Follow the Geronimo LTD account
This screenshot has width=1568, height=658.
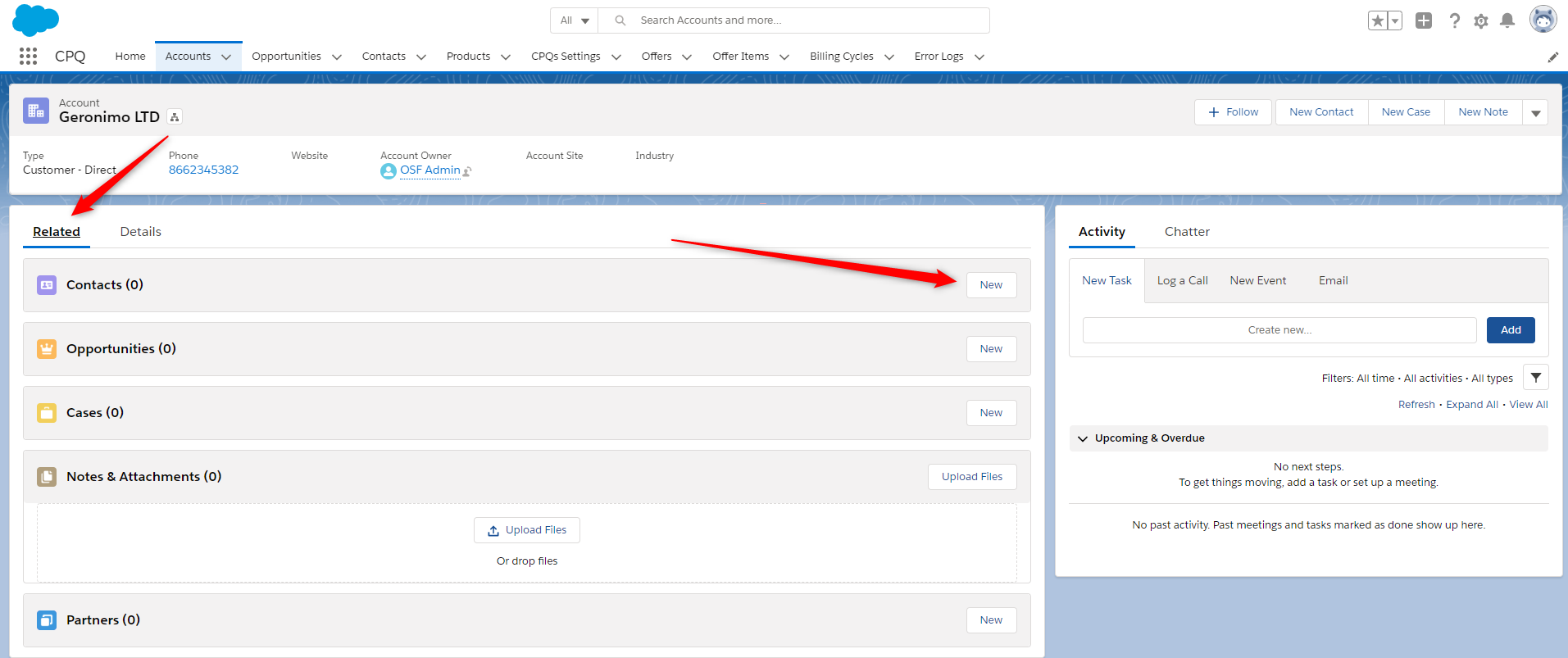click(x=1233, y=112)
